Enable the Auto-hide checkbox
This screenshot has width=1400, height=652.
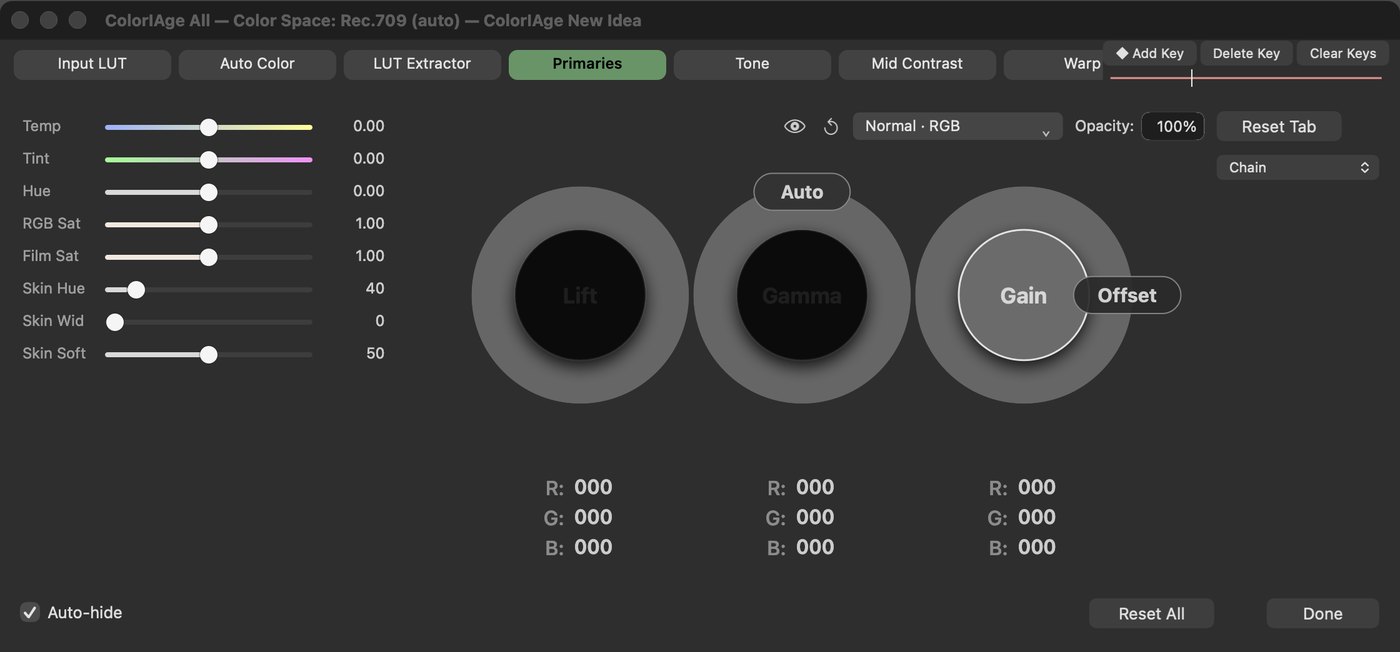[x=30, y=612]
